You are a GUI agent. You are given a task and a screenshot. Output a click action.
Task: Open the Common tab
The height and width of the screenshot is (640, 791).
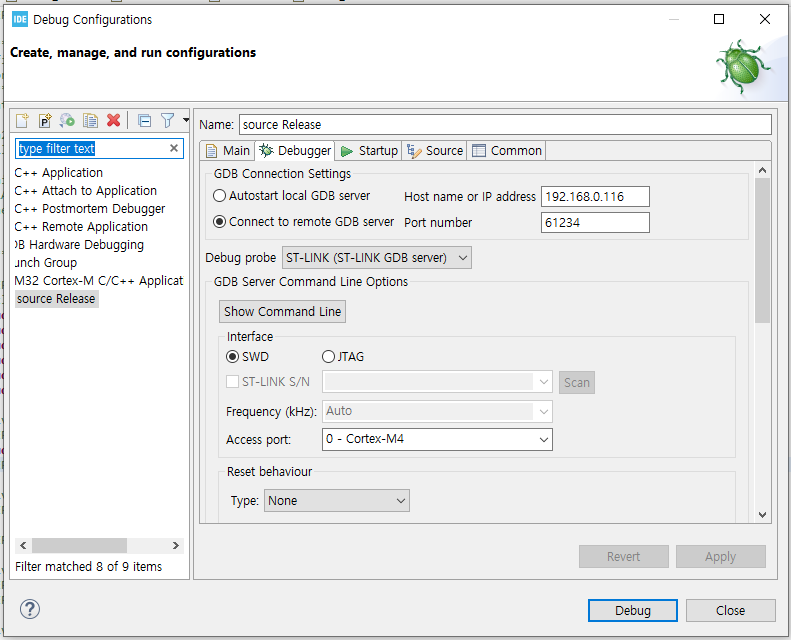(507, 151)
